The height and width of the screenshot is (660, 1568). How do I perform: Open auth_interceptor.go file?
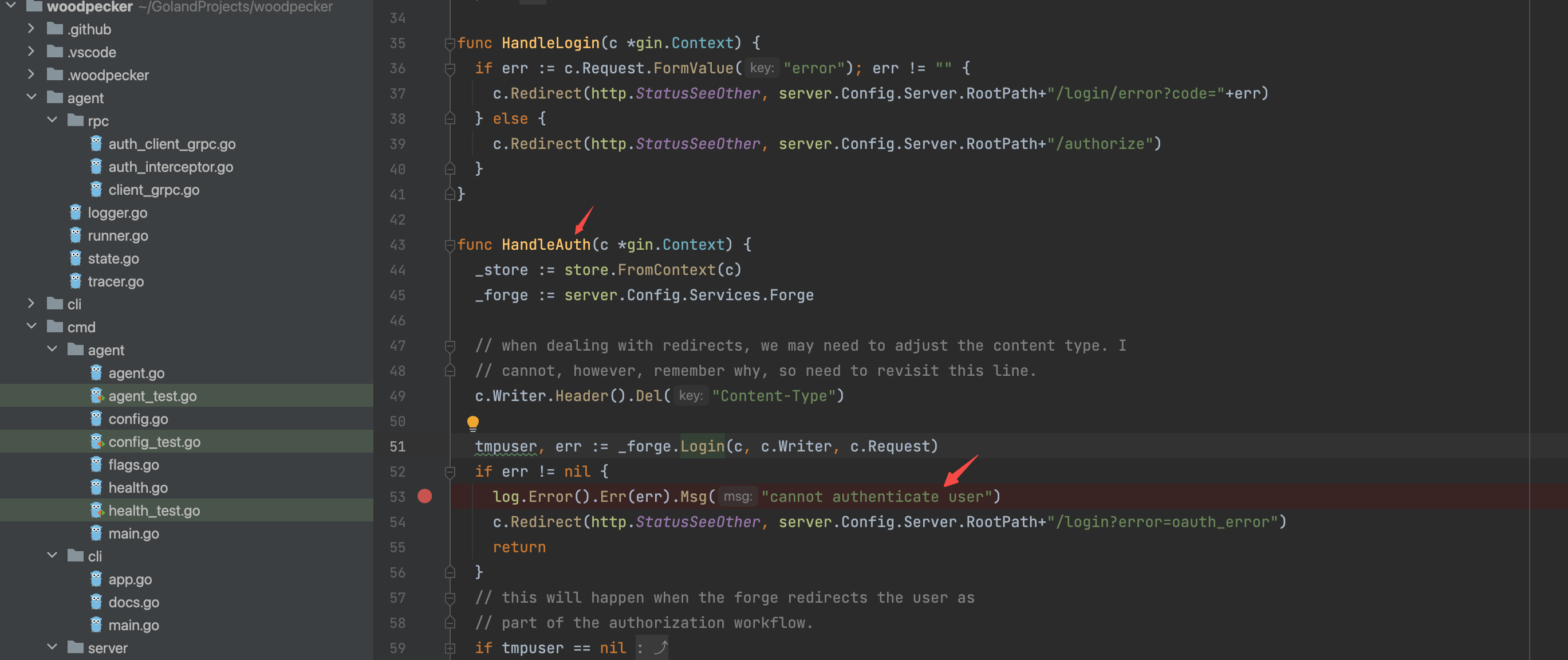pos(171,167)
